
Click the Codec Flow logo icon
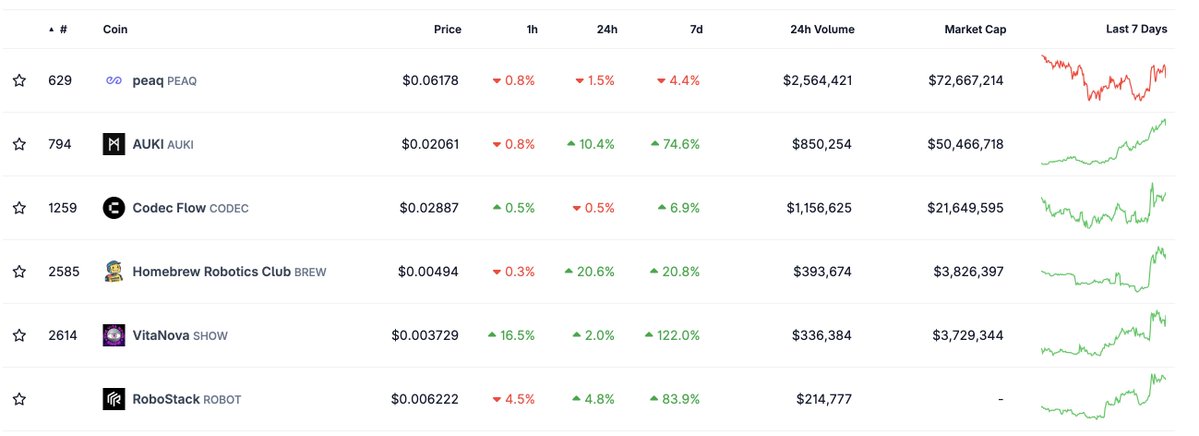(114, 208)
